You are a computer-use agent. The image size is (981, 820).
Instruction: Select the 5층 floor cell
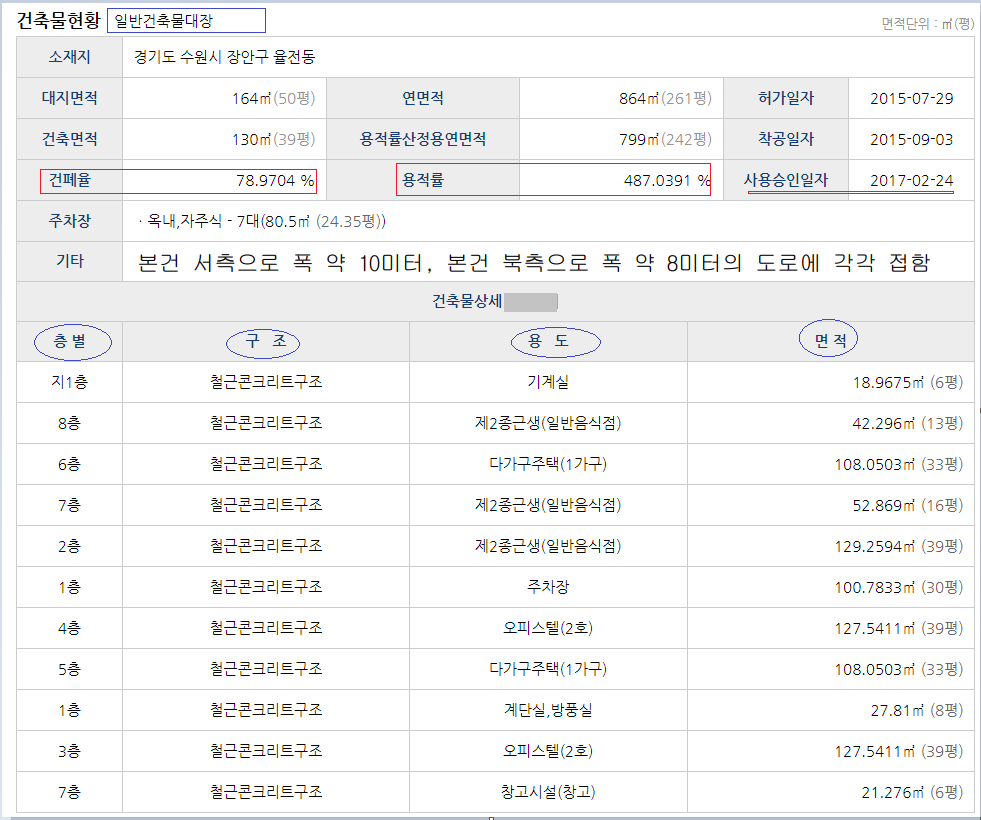(x=69, y=669)
